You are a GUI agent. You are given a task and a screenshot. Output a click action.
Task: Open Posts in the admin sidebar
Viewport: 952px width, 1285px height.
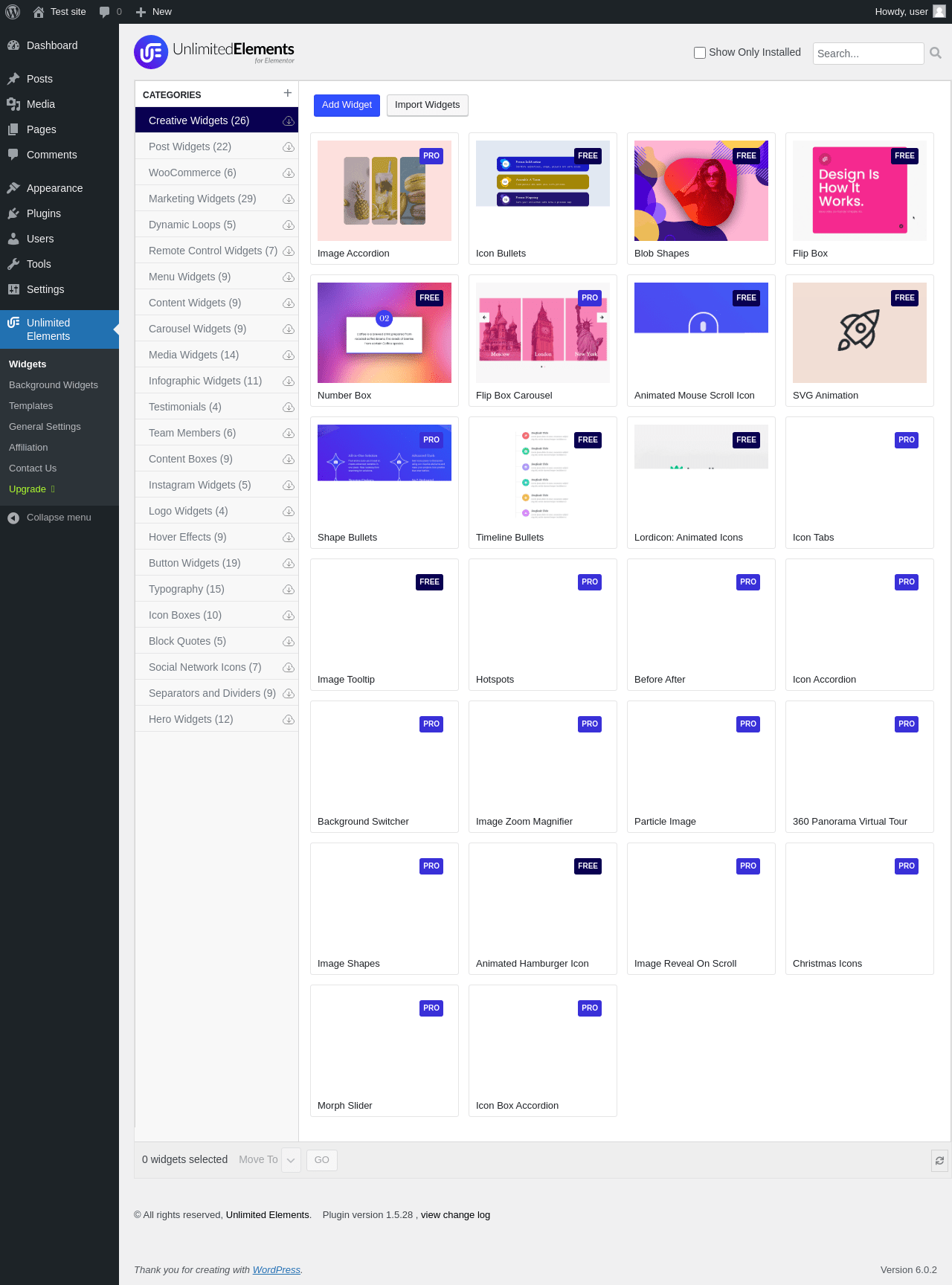click(x=59, y=79)
